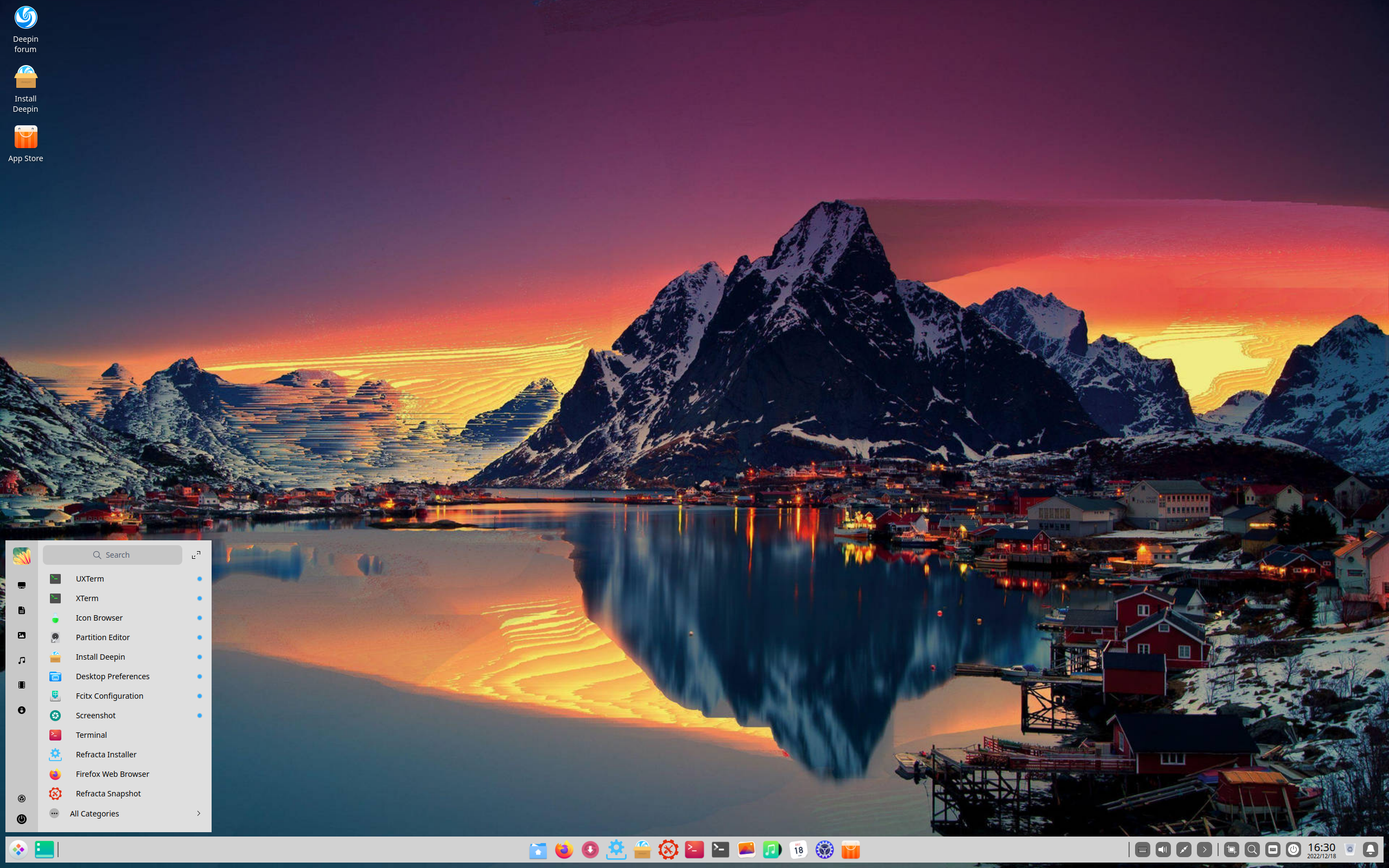Click the launcher button on the dock
Viewport: 1389px width, 868px height.
[18, 850]
